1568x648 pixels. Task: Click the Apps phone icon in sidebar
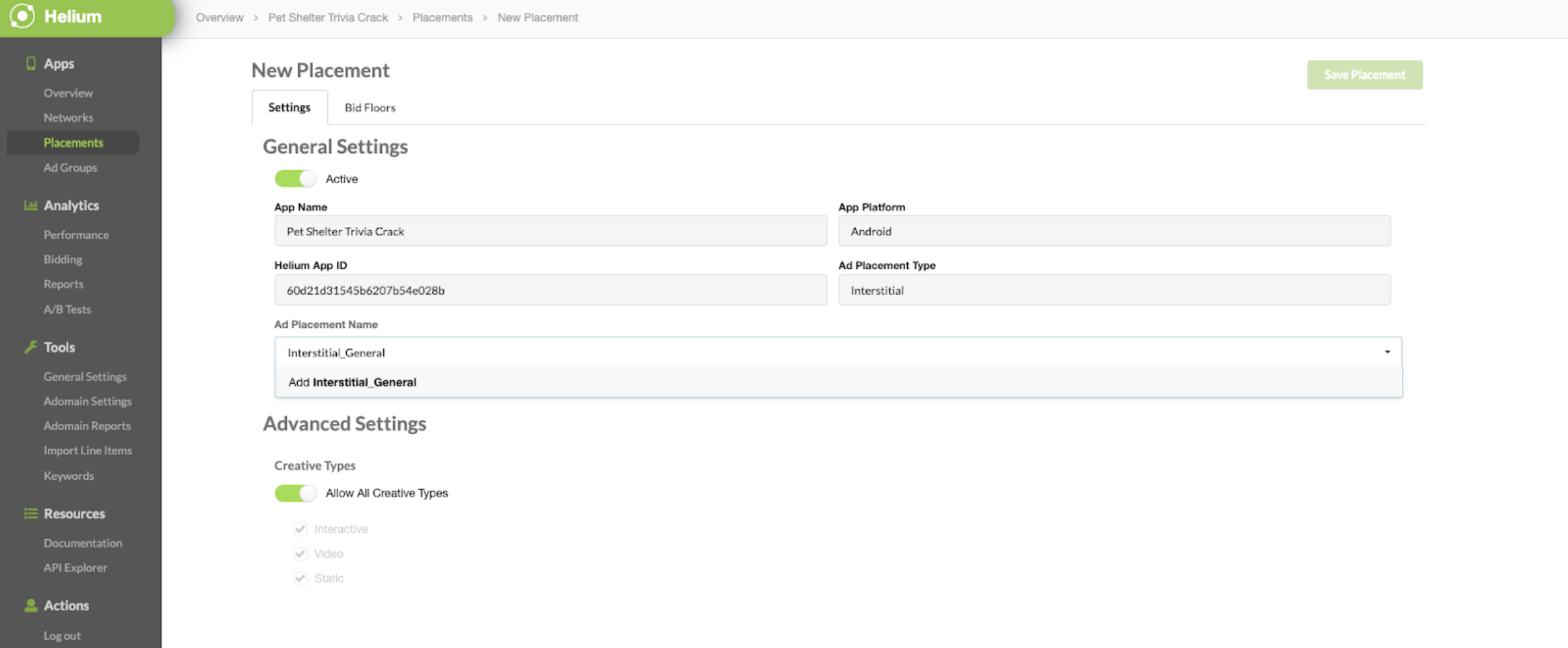[31, 63]
